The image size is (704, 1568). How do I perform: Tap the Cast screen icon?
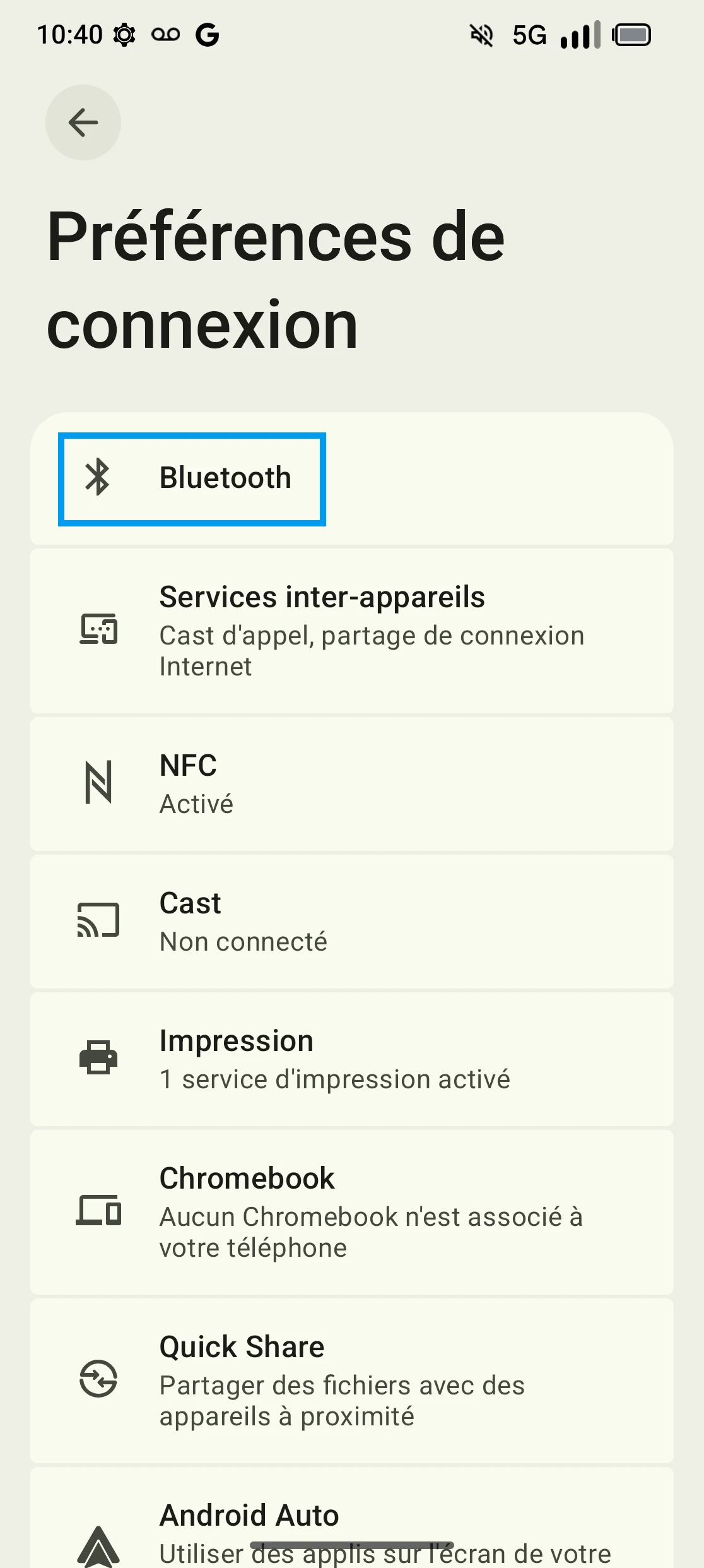[x=98, y=920]
